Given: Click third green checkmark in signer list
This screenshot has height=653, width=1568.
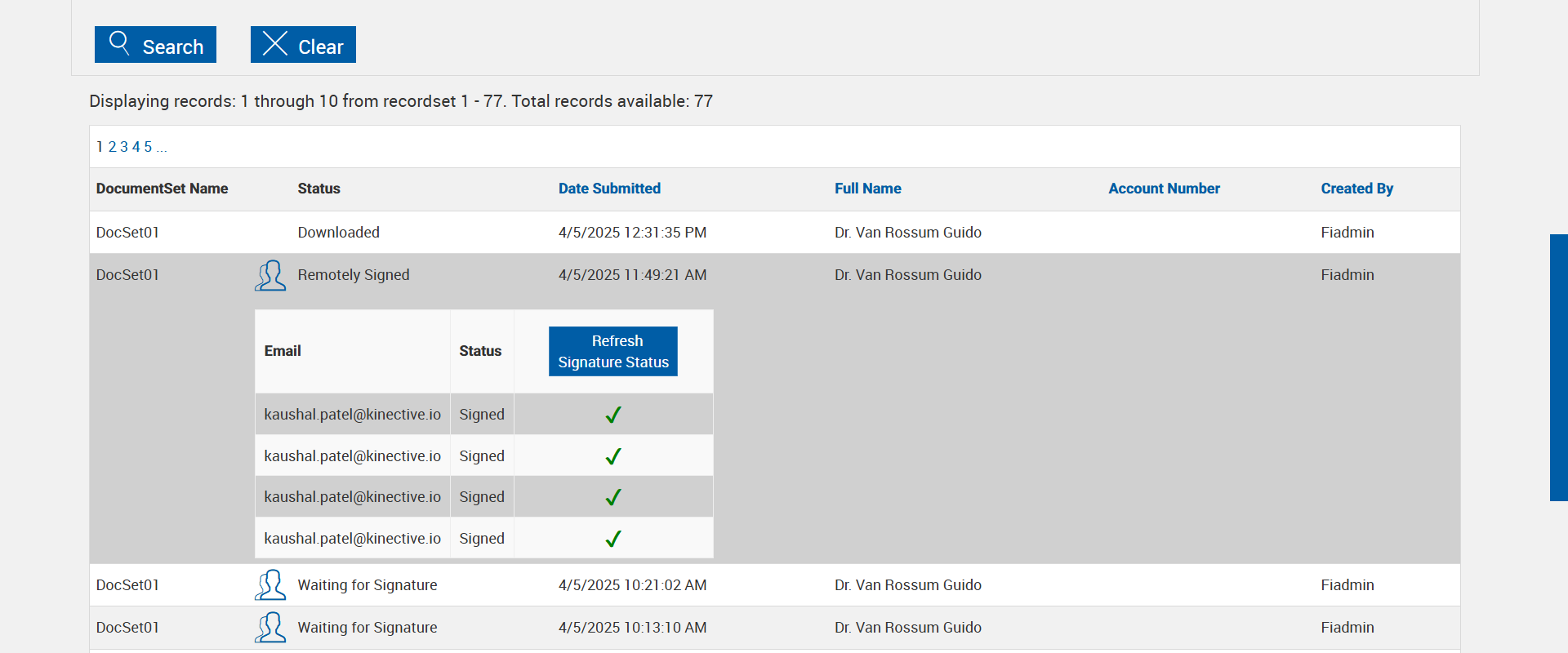Looking at the screenshot, I should 613,497.
